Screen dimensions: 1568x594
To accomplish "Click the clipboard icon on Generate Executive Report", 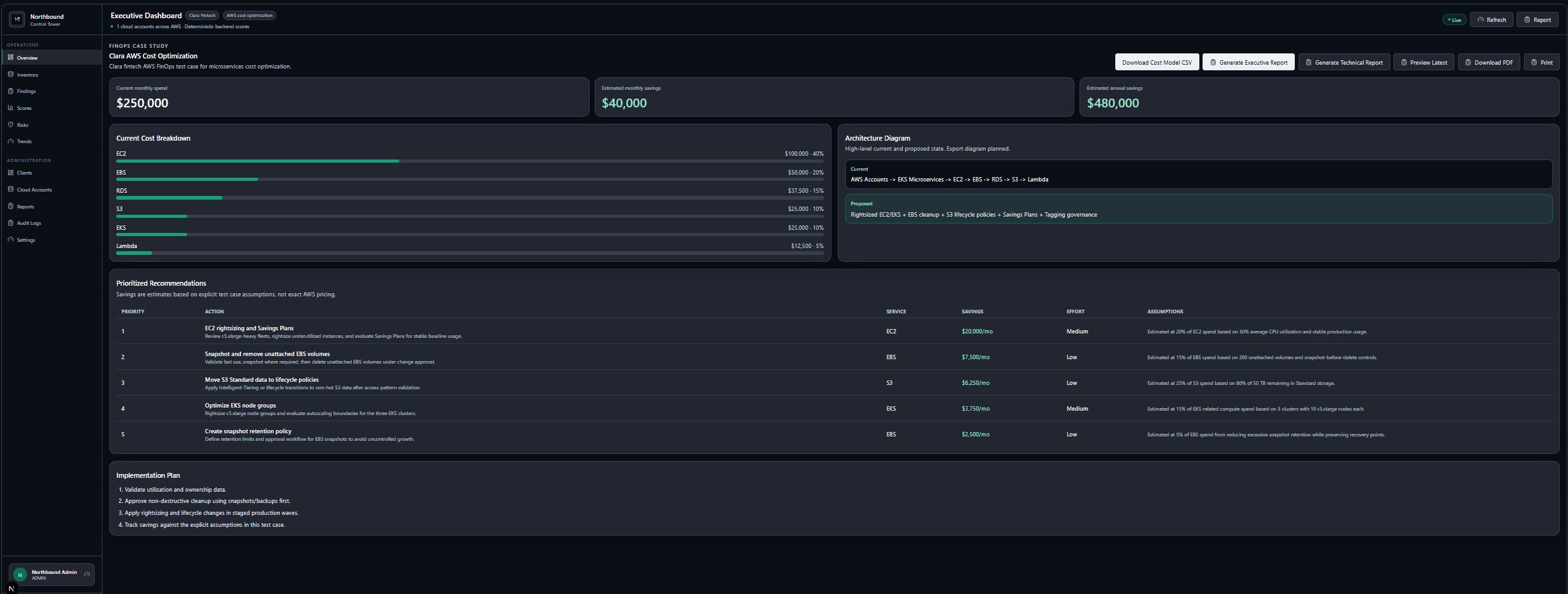I will click(1213, 62).
